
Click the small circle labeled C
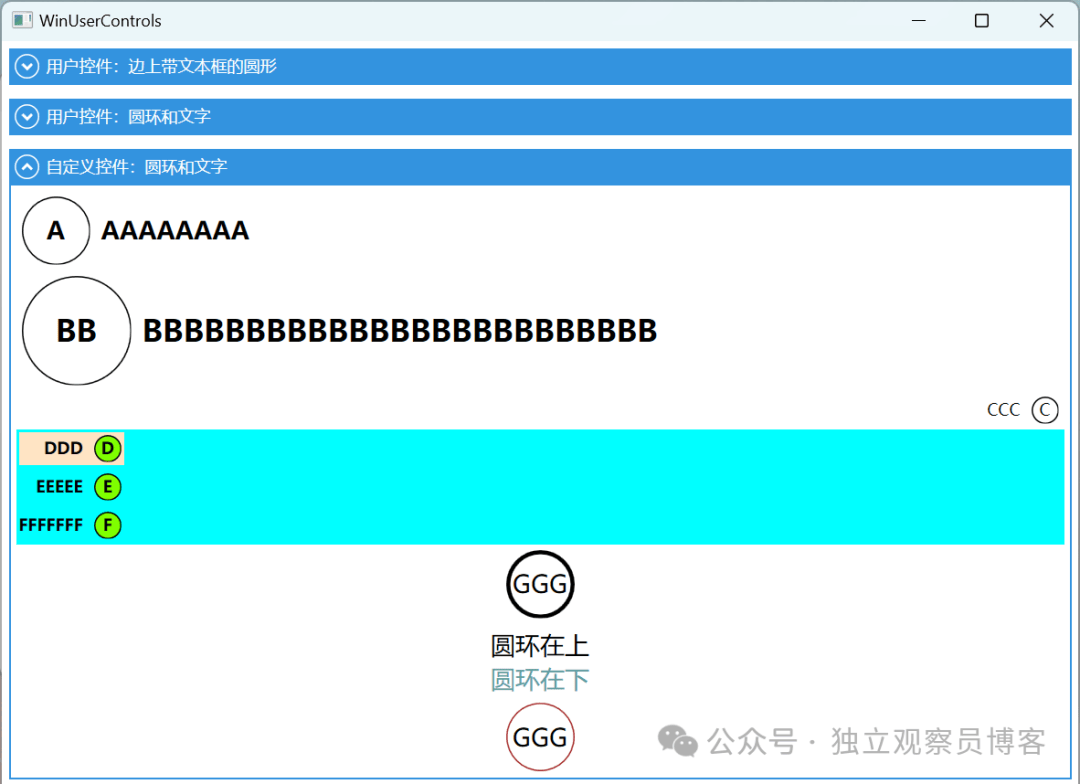coord(1045,410)
